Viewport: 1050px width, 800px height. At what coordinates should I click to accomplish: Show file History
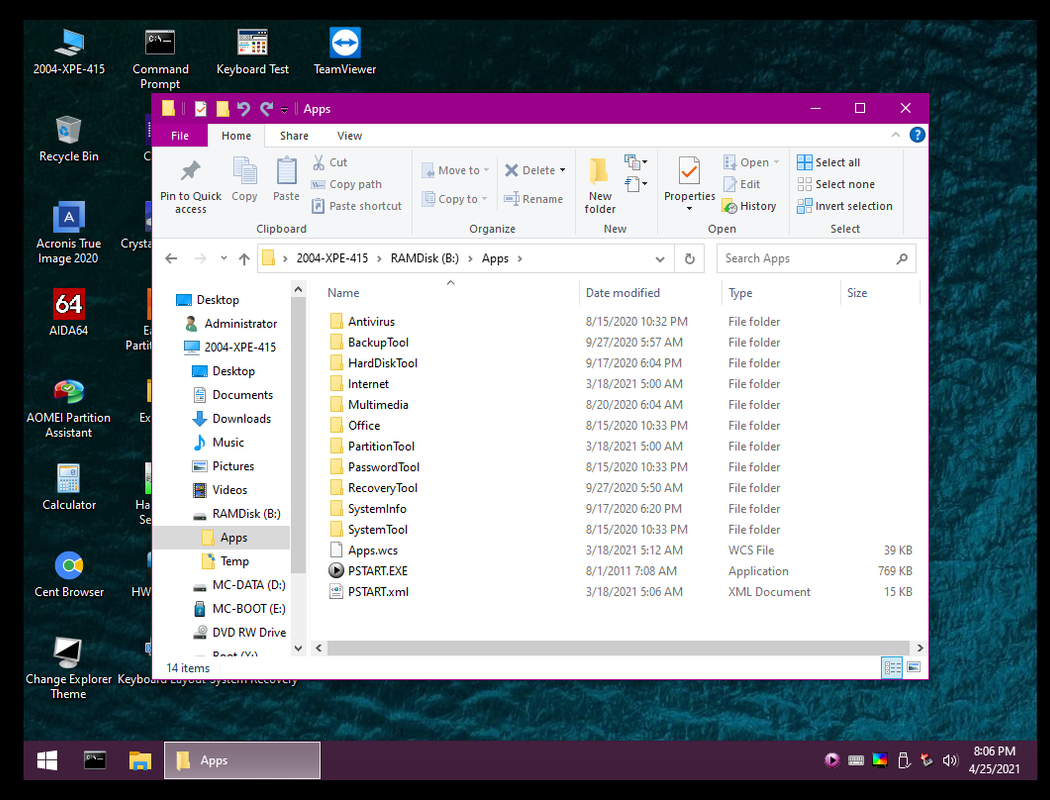click(x=749, y=206)
